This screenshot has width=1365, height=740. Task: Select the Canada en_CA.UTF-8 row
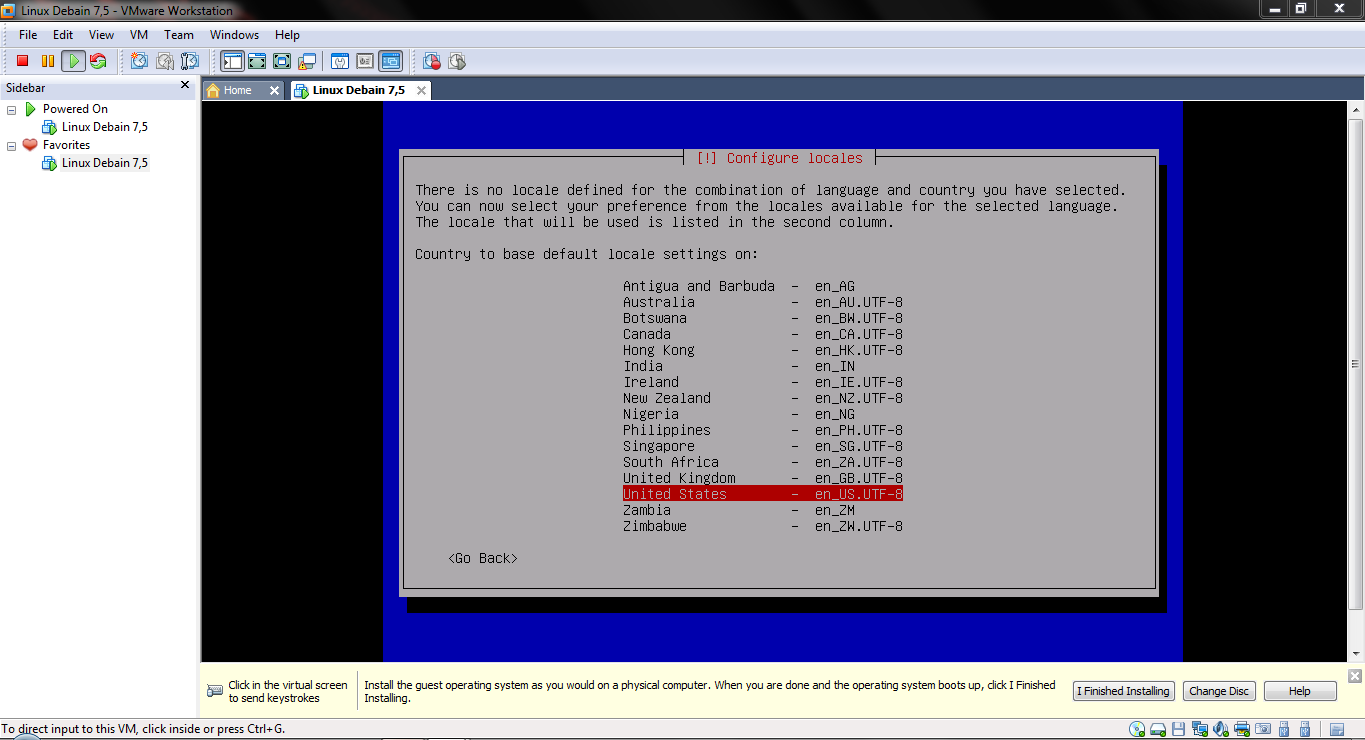pos(763,334)
